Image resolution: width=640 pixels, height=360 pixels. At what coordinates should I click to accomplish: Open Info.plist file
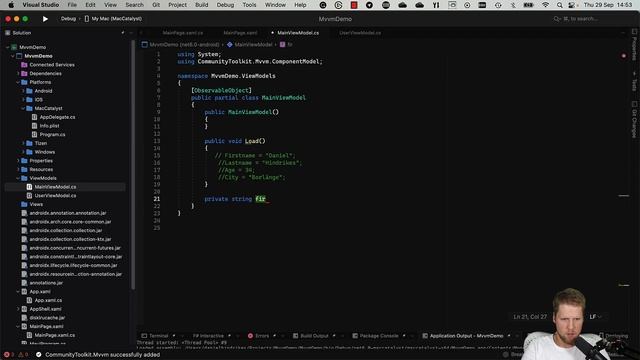[49, 126]
